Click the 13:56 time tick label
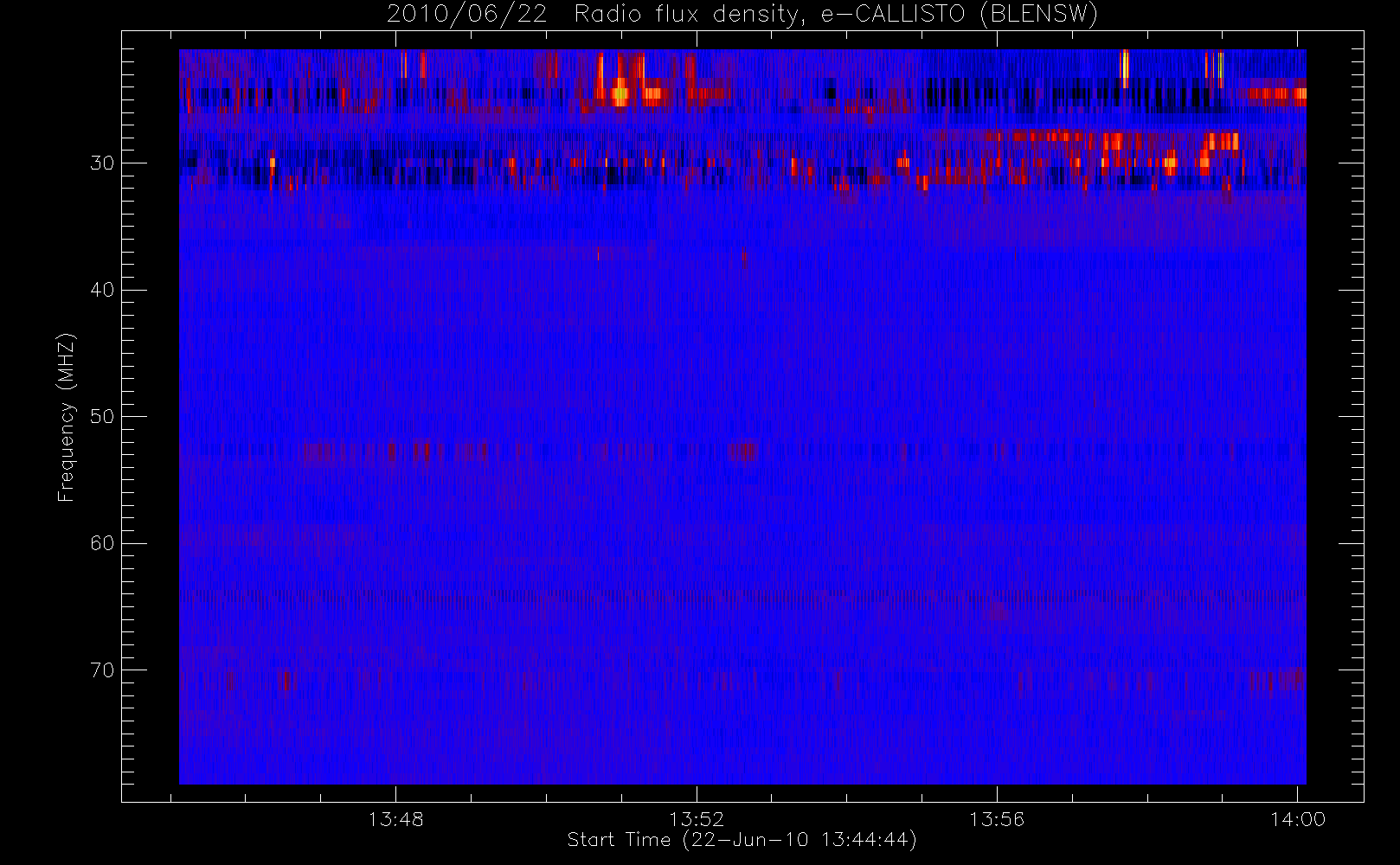The image size is (1400, 865). (x=997, y=819)
